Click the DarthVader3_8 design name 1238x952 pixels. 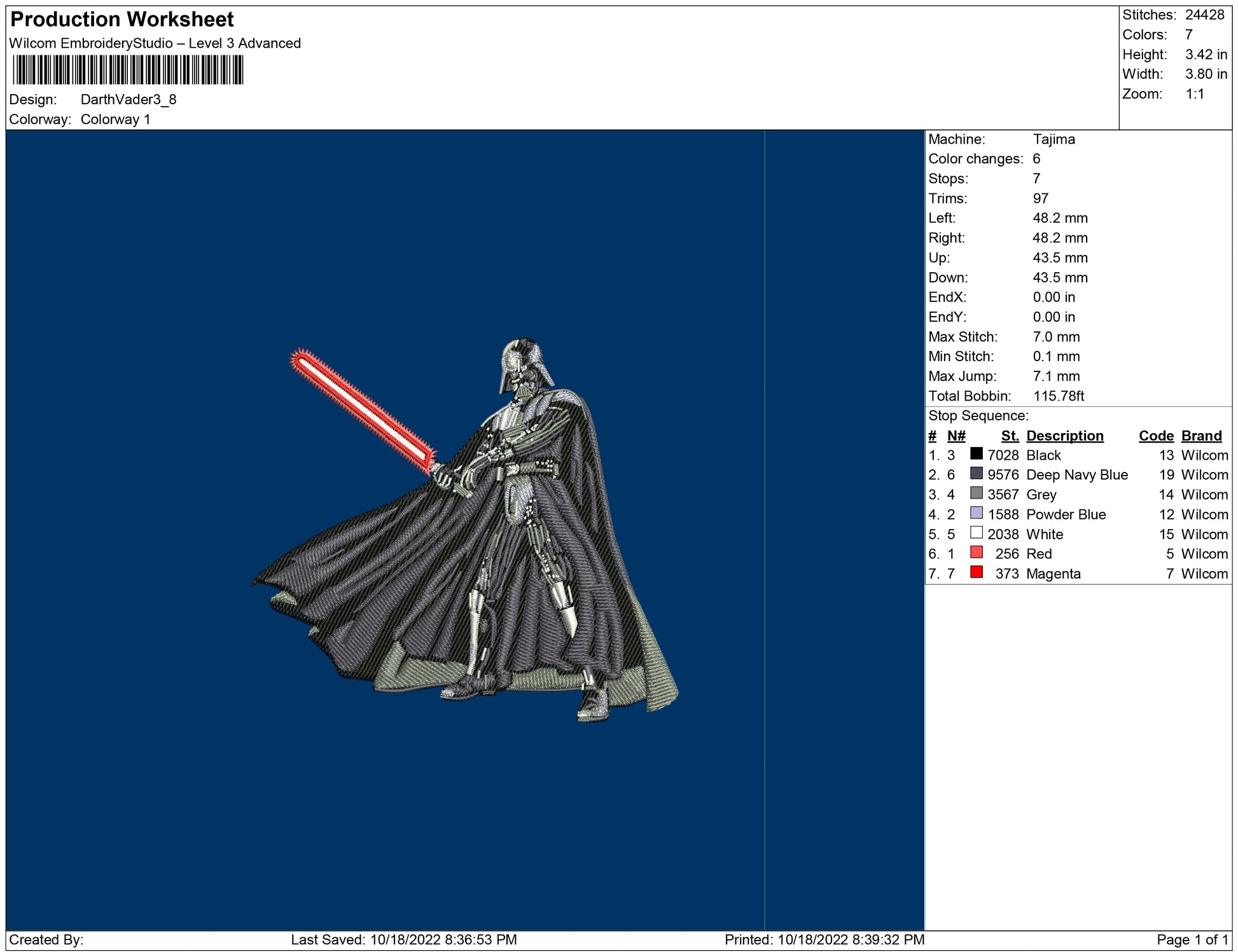click(129, 100)
